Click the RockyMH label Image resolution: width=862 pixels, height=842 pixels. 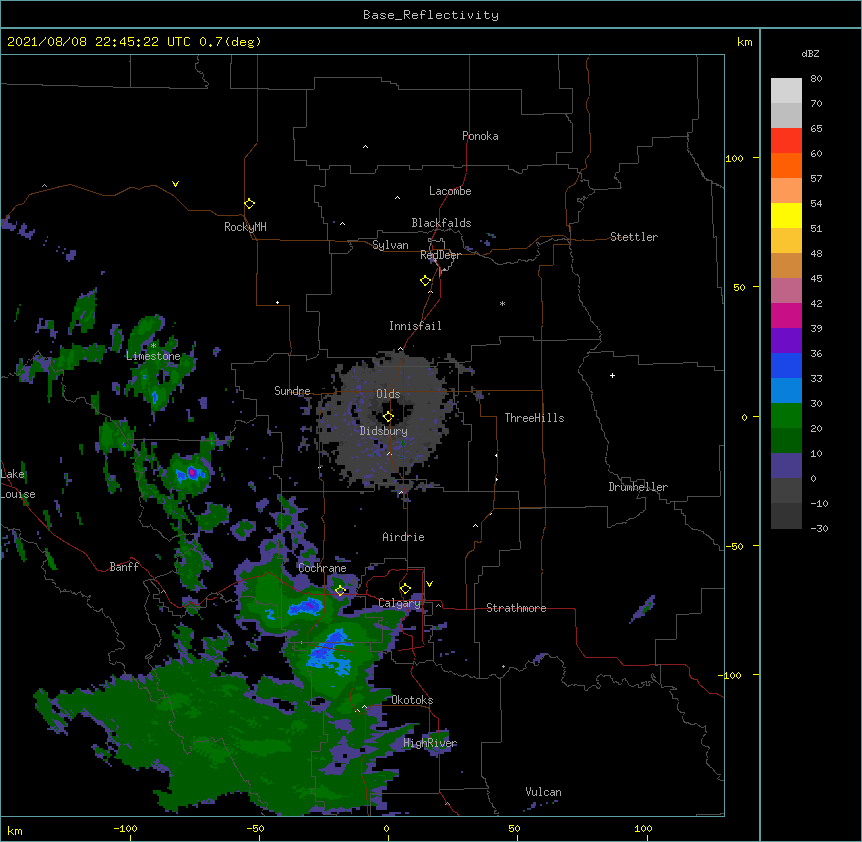pos(245,226)
